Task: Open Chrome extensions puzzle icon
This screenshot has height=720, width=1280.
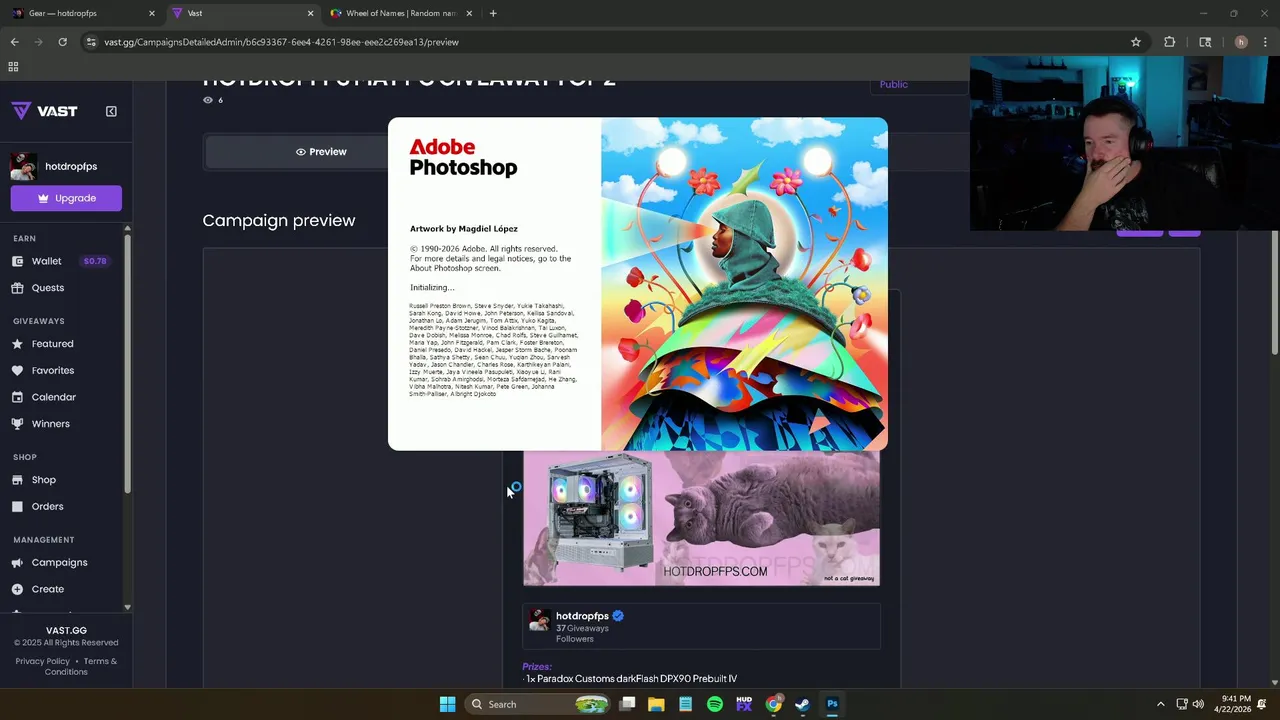Action: [x=1169, y=42]
